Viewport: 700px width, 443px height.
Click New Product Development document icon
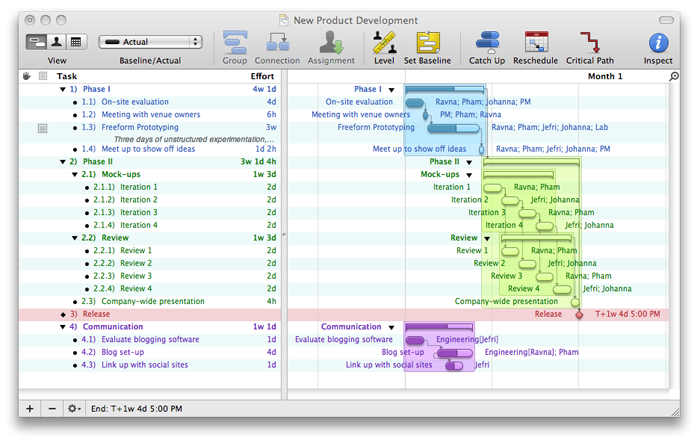pyautogui.click(x=283, y=20)
